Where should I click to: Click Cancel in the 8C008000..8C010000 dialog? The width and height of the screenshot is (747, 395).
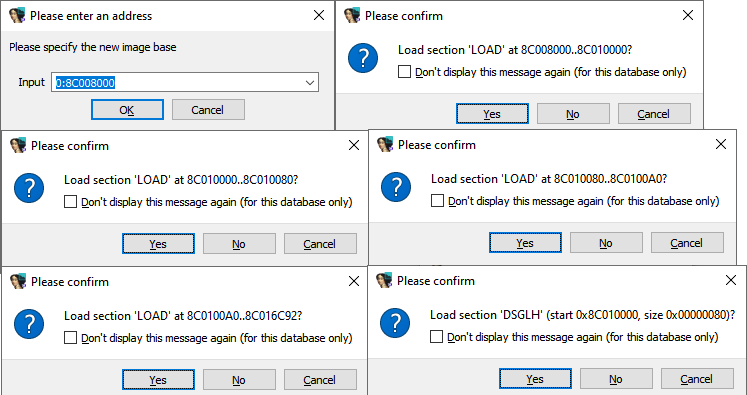(x=654, y=114)
